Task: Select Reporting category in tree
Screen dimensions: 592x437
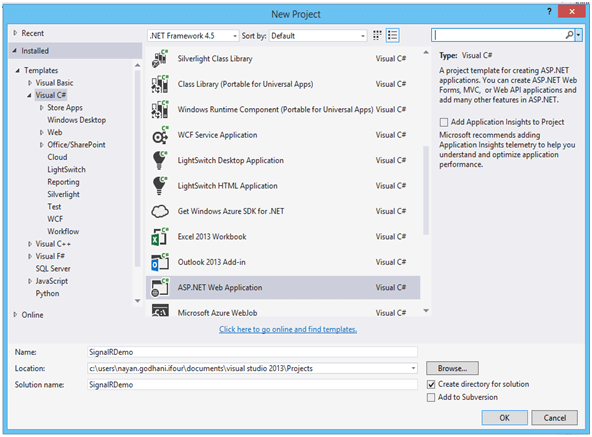Action: pyautogui.click(x=63, y=182)
